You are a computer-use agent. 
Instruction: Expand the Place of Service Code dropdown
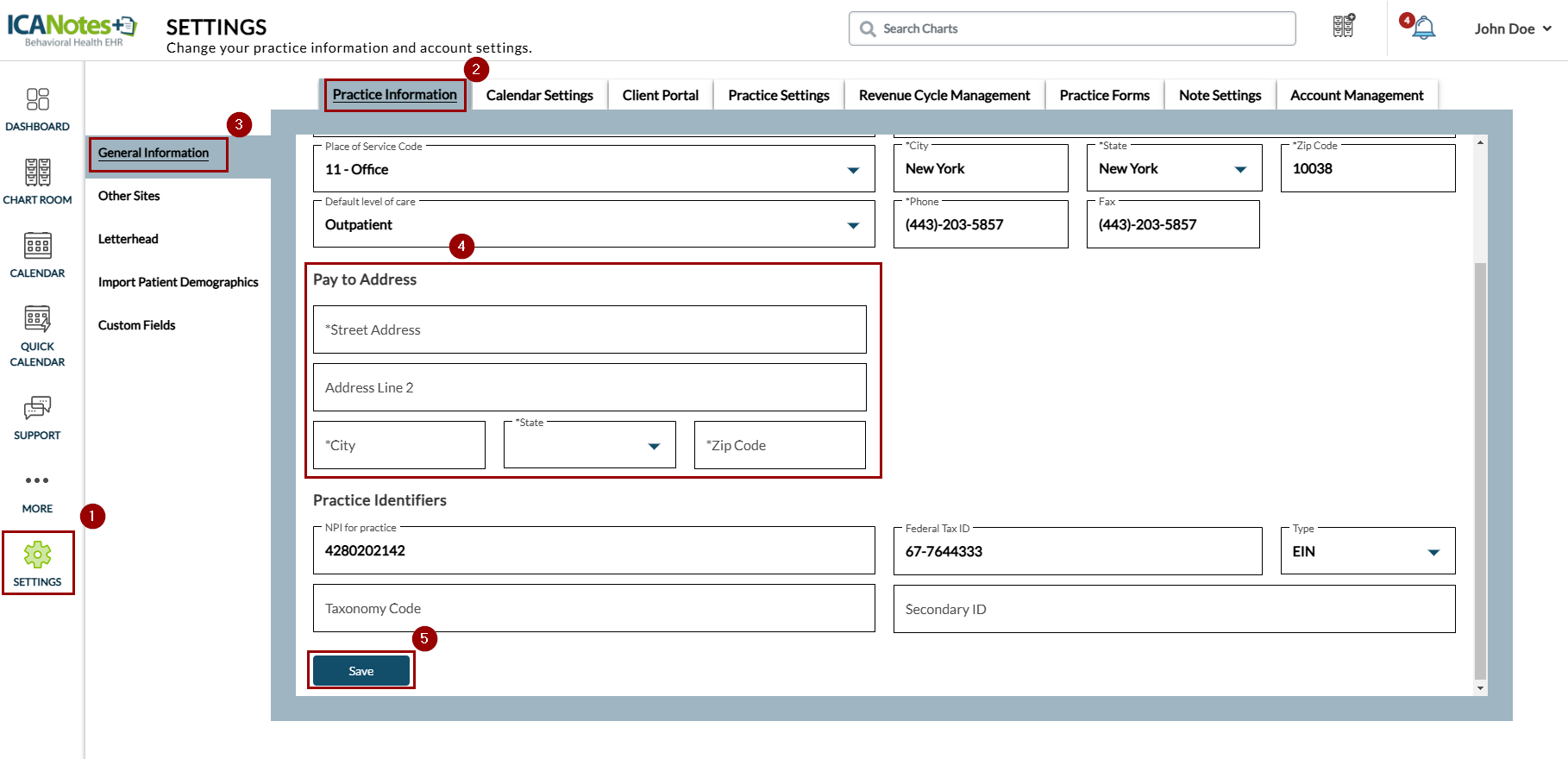point(852,170)
